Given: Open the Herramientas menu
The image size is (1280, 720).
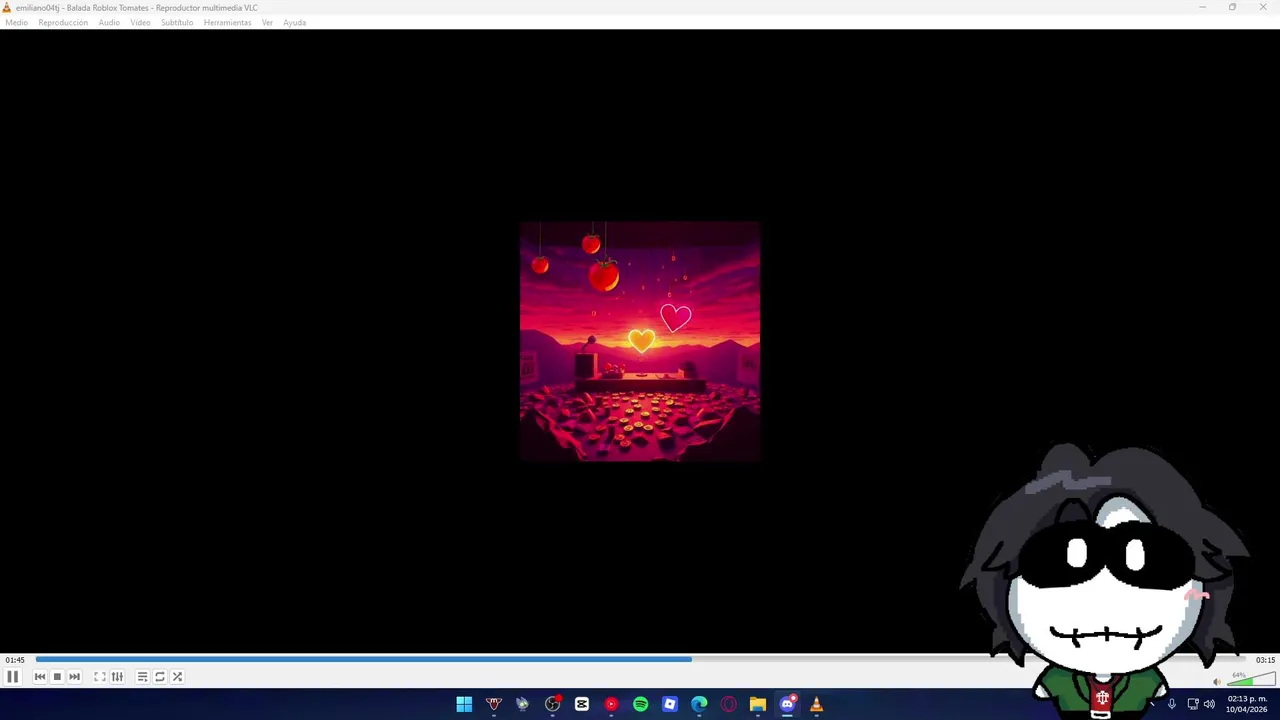Looking at the screenshot, I should [227, 22].
